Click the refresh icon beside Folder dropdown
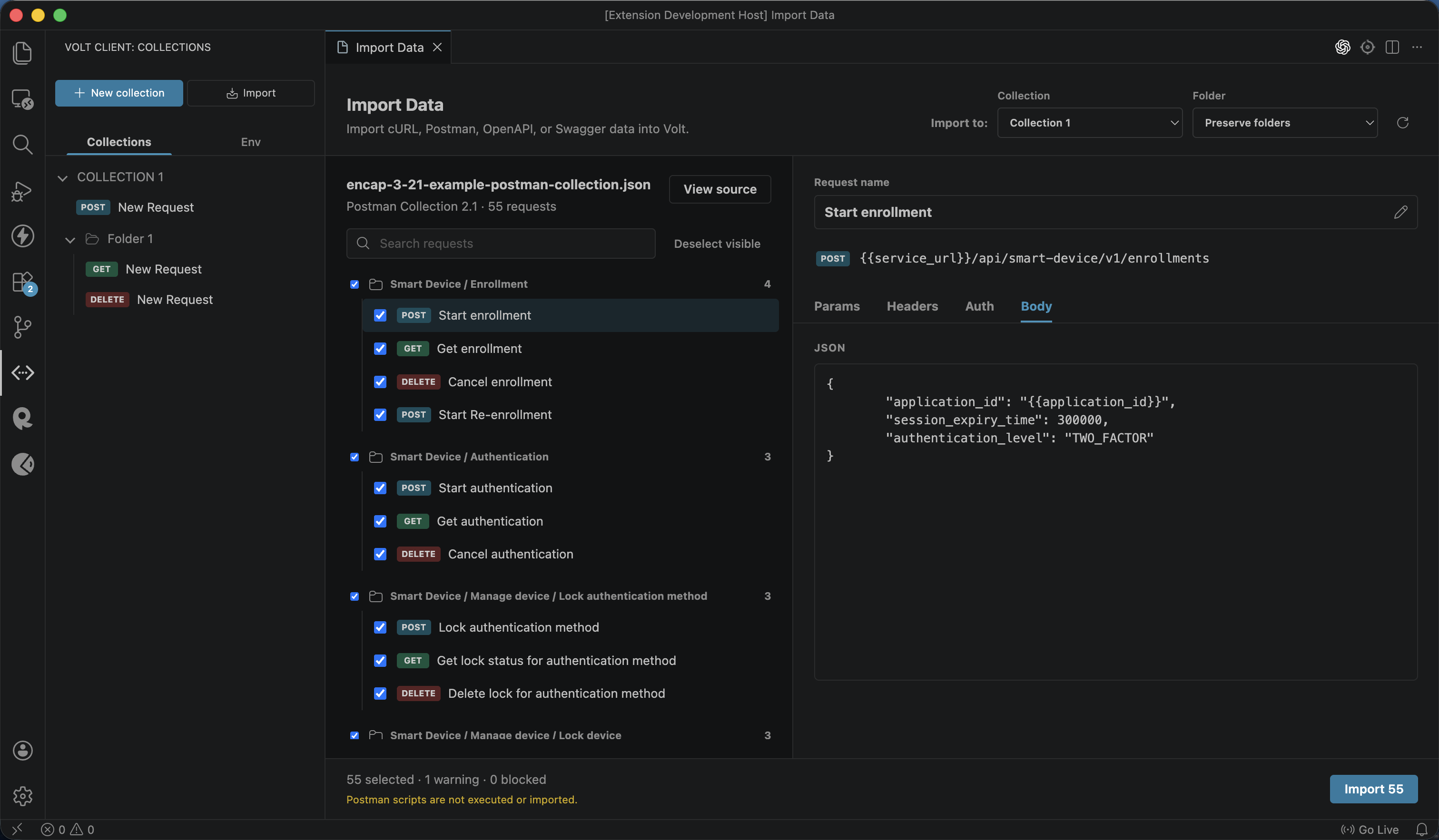Screen dimensions: 1439x840 tap(1402, 123)
